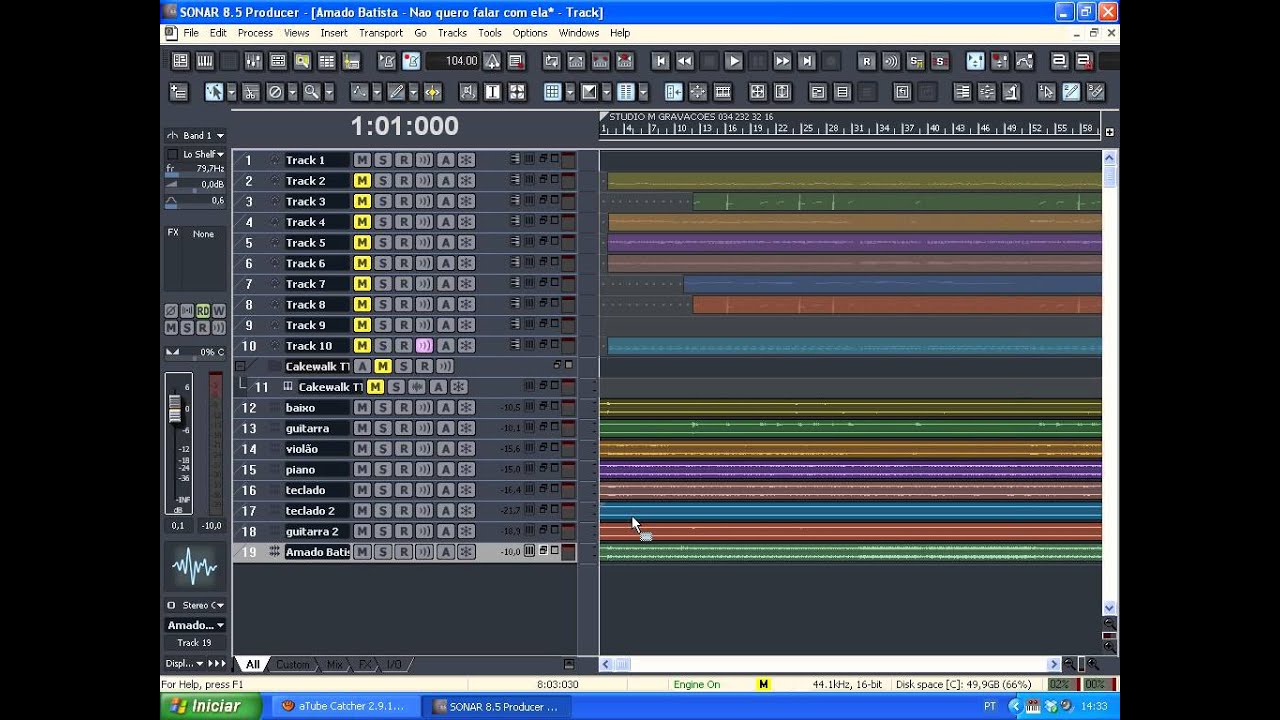Select the arrow Select tool
Image resolution: width=1280 pixels, height=720 pixels.
[x=214, y=92]
